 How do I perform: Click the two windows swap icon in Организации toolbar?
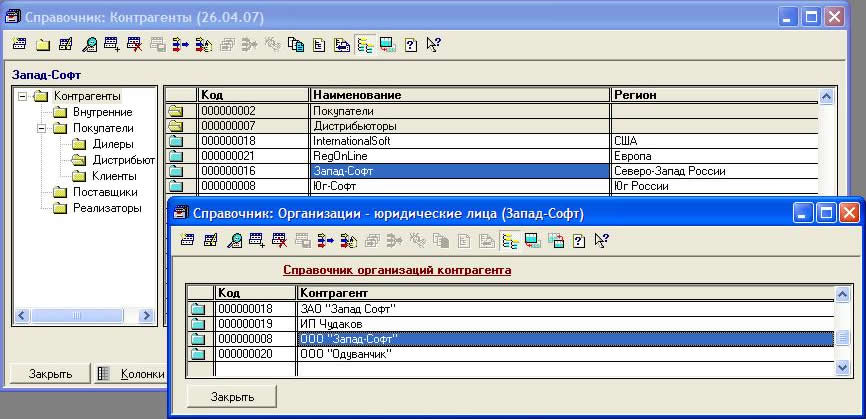coord(556,240)
